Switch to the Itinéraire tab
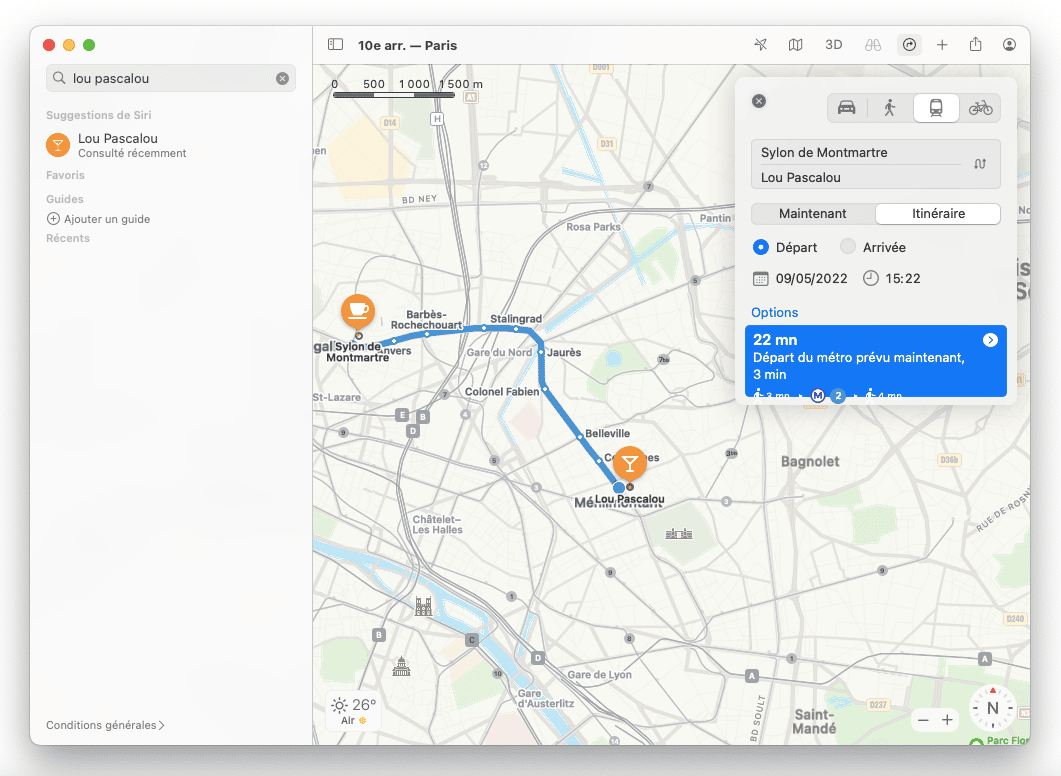This screenshot has height=776, width=1061. (938, 214)
